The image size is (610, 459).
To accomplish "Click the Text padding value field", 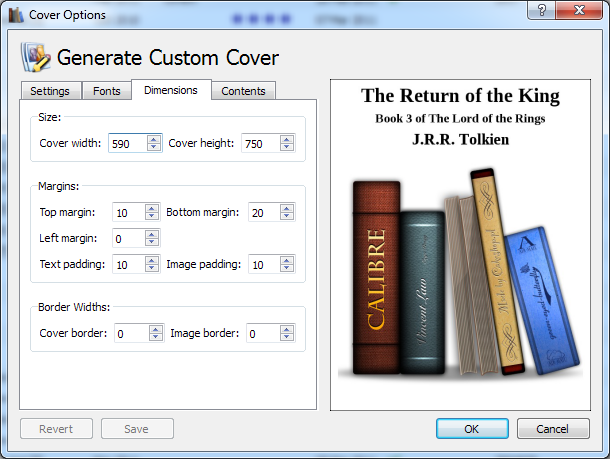I will point(129,264).
